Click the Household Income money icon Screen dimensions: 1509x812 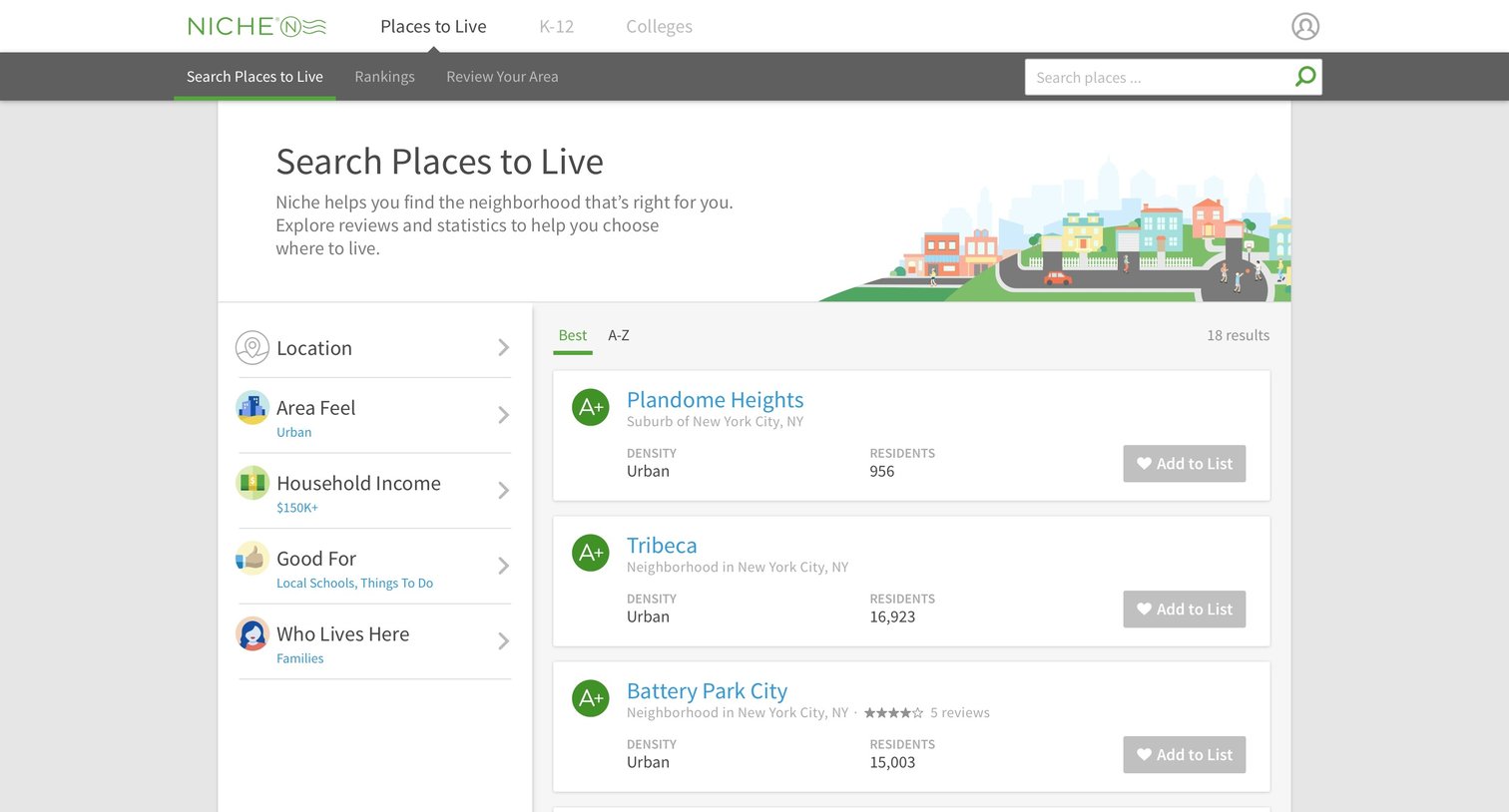coord(252,483)
